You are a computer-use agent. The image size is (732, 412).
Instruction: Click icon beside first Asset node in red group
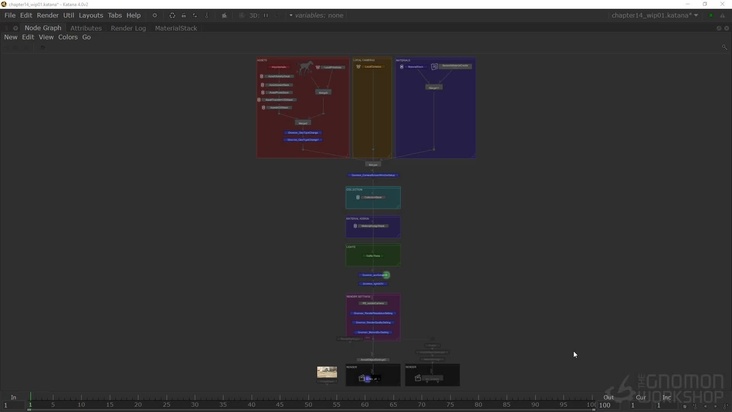(x=262, y=76)
